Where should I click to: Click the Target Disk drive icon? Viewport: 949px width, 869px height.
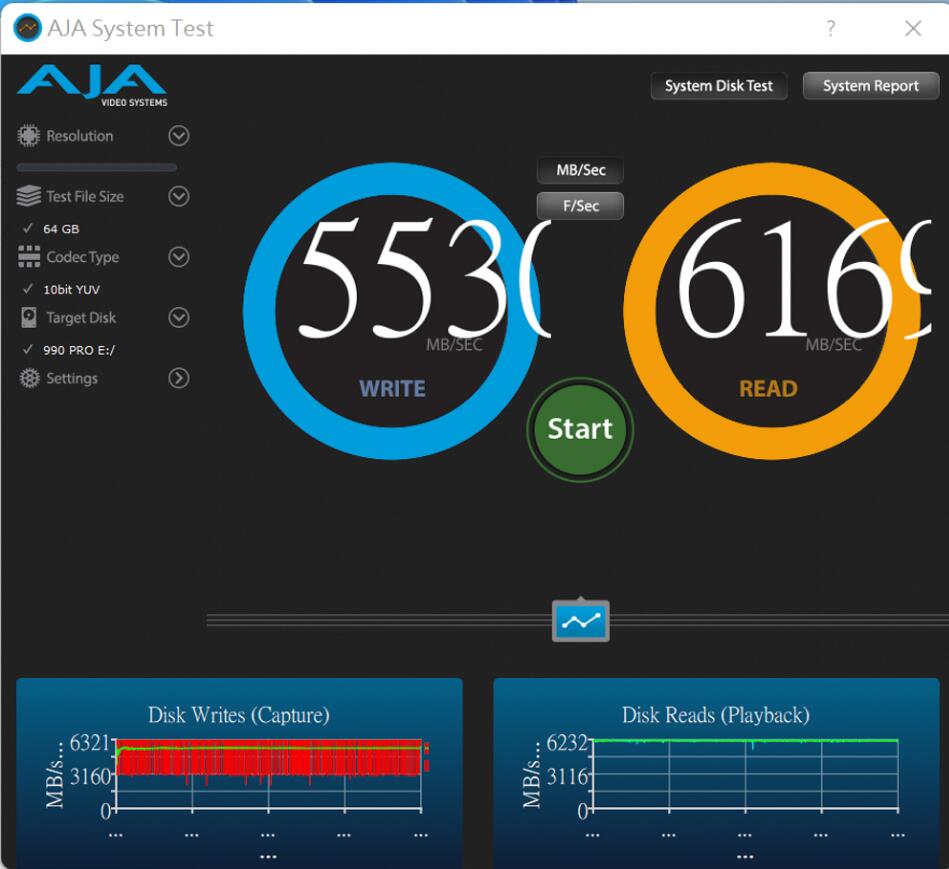[28, 317]
